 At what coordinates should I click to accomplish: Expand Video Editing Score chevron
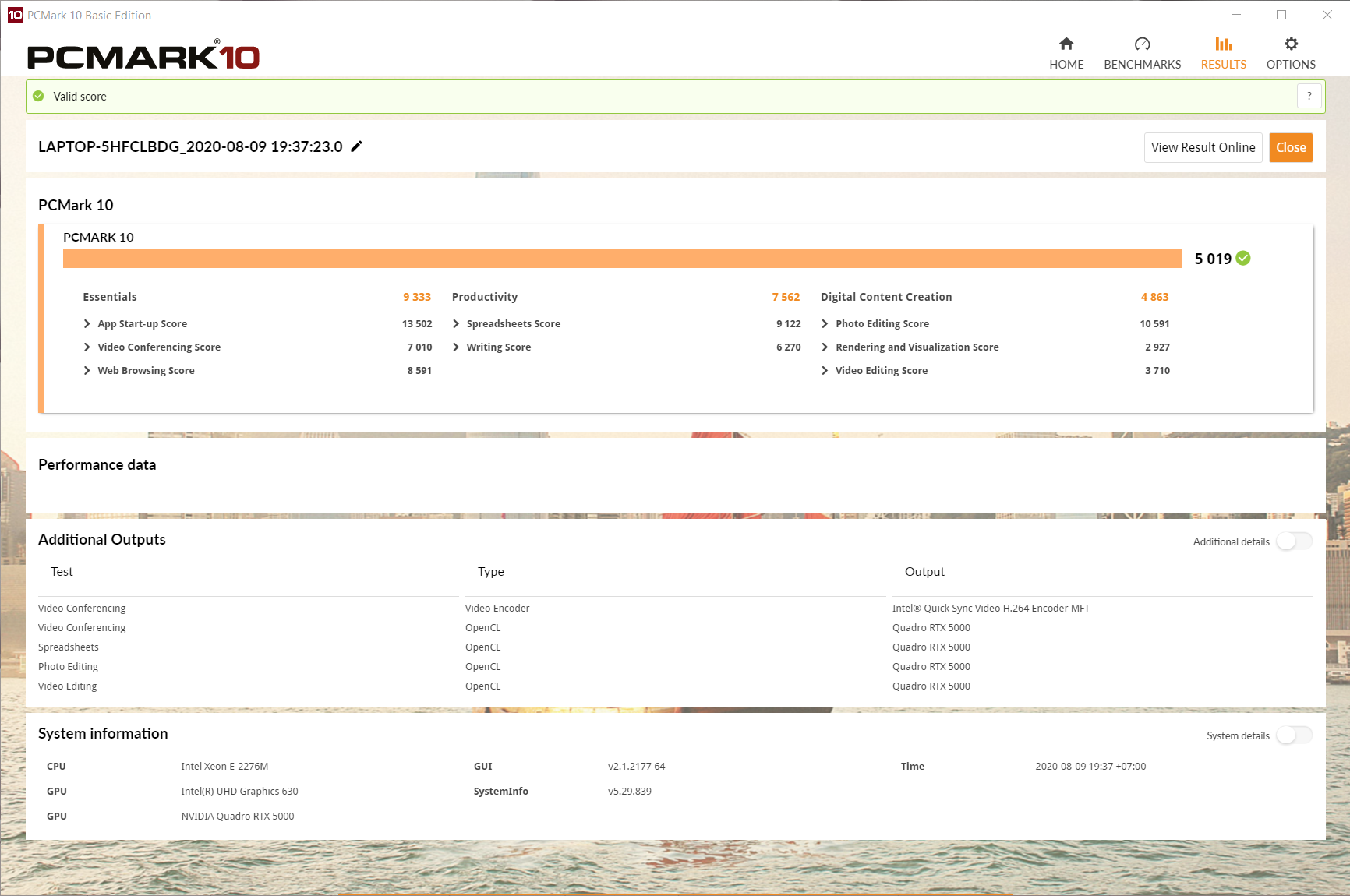pos(825,370)
